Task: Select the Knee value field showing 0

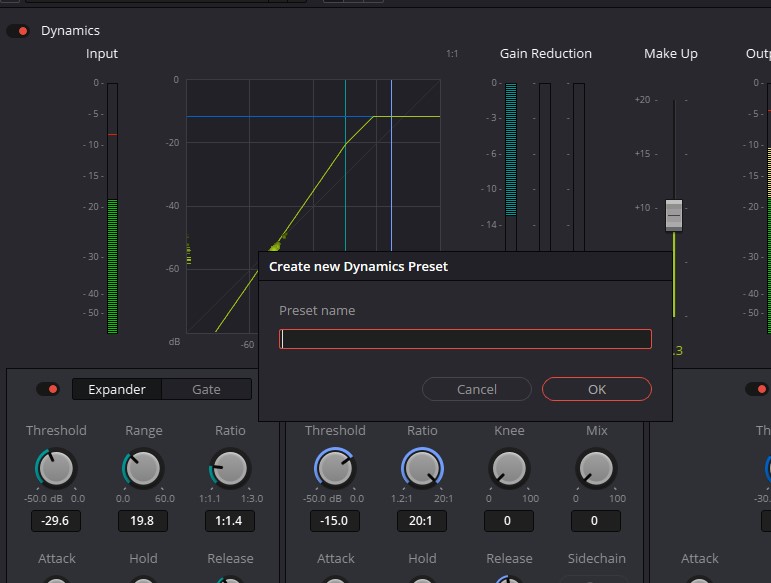Action: tap(509, 521)
